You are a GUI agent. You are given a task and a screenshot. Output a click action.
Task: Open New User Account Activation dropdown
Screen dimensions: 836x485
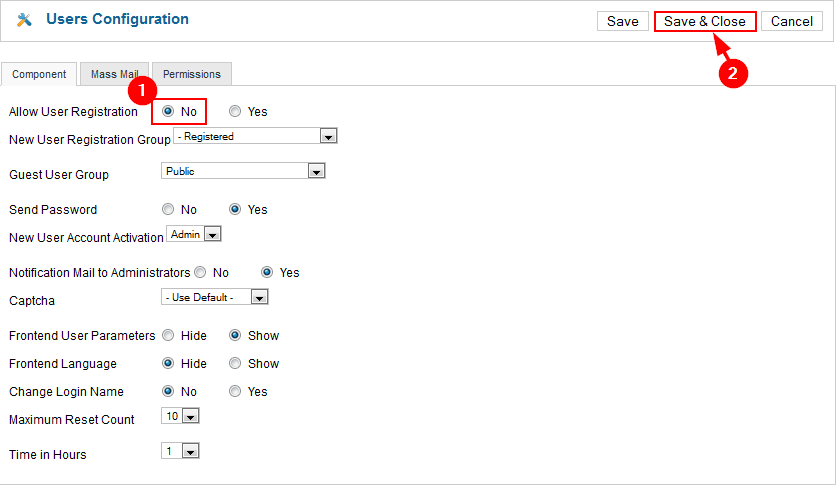pyautogui.click(x=193, y=235)
